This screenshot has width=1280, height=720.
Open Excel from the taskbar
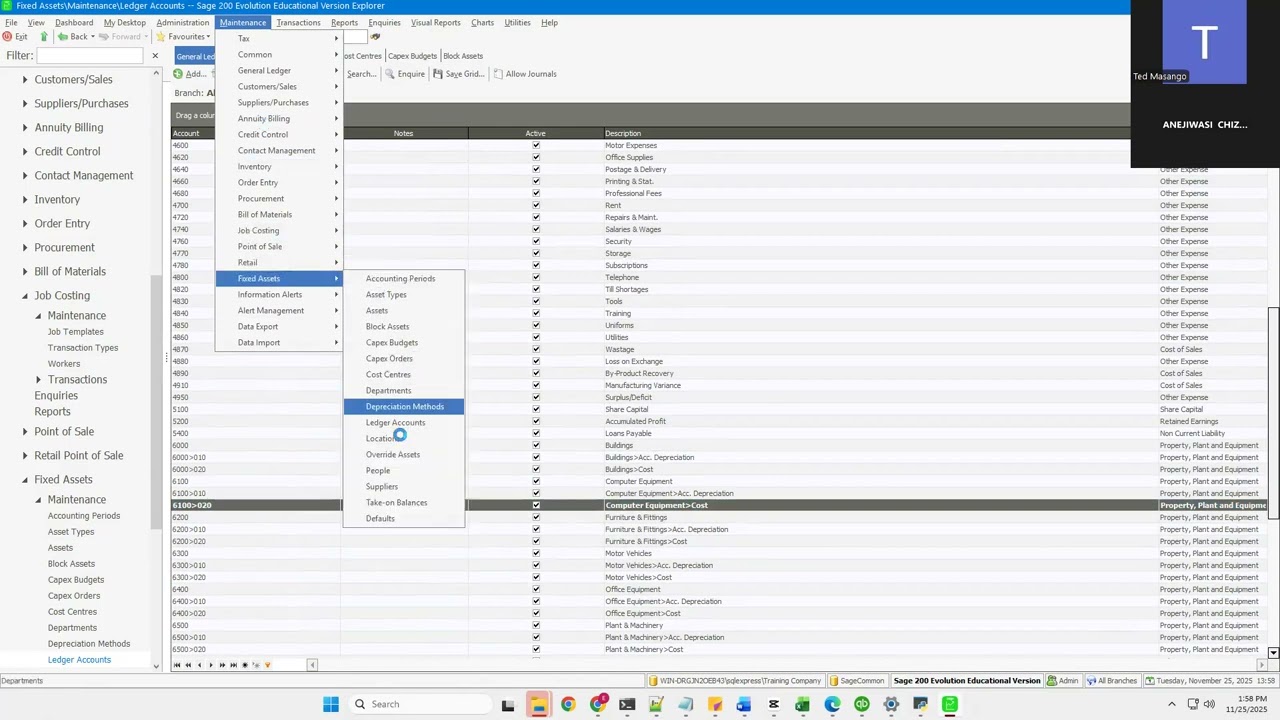pyautogui.click(x=802, y=704)
